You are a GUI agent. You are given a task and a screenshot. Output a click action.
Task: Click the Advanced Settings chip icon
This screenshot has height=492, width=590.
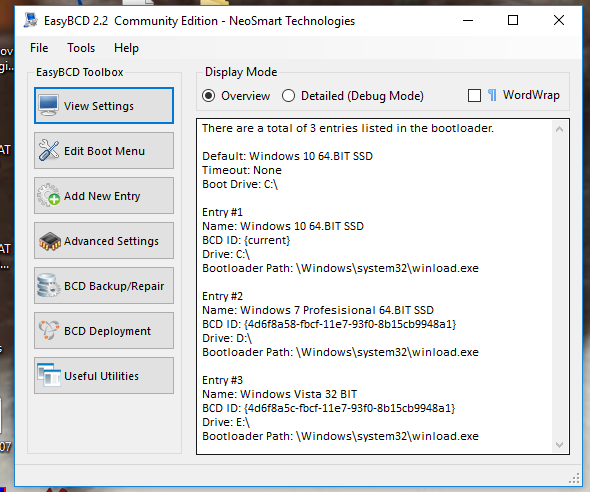[x=50, y=241]
